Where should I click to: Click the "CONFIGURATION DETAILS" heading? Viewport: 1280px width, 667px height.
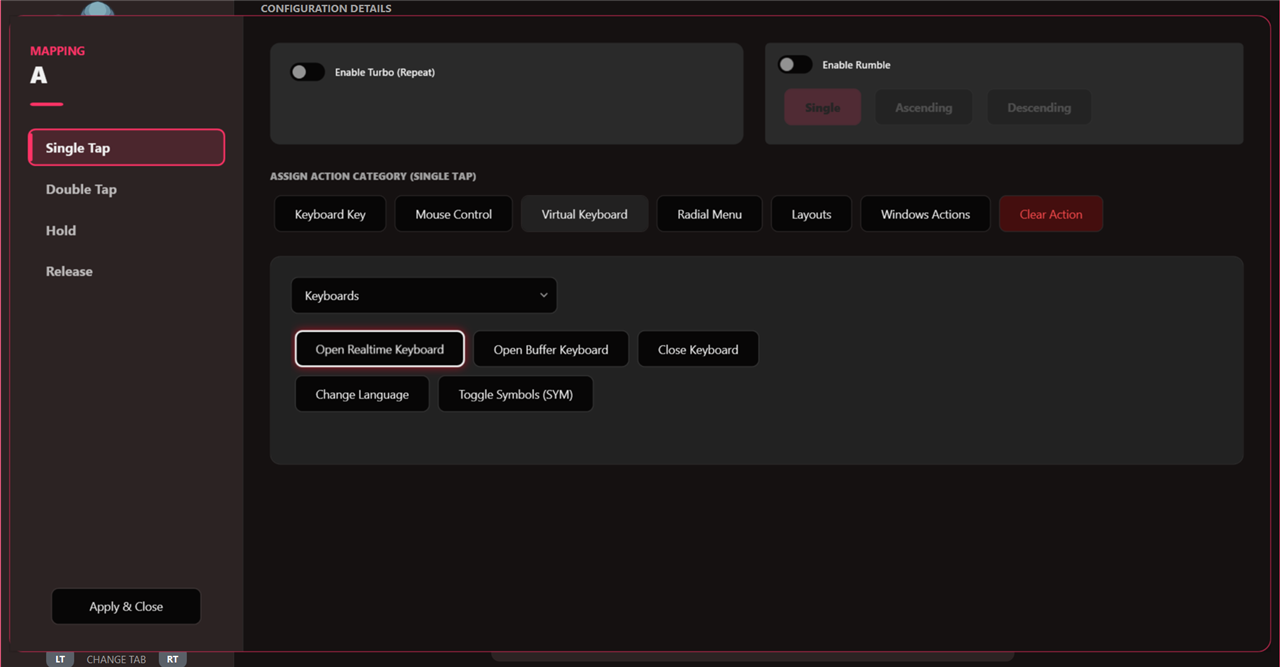(326, 9)
